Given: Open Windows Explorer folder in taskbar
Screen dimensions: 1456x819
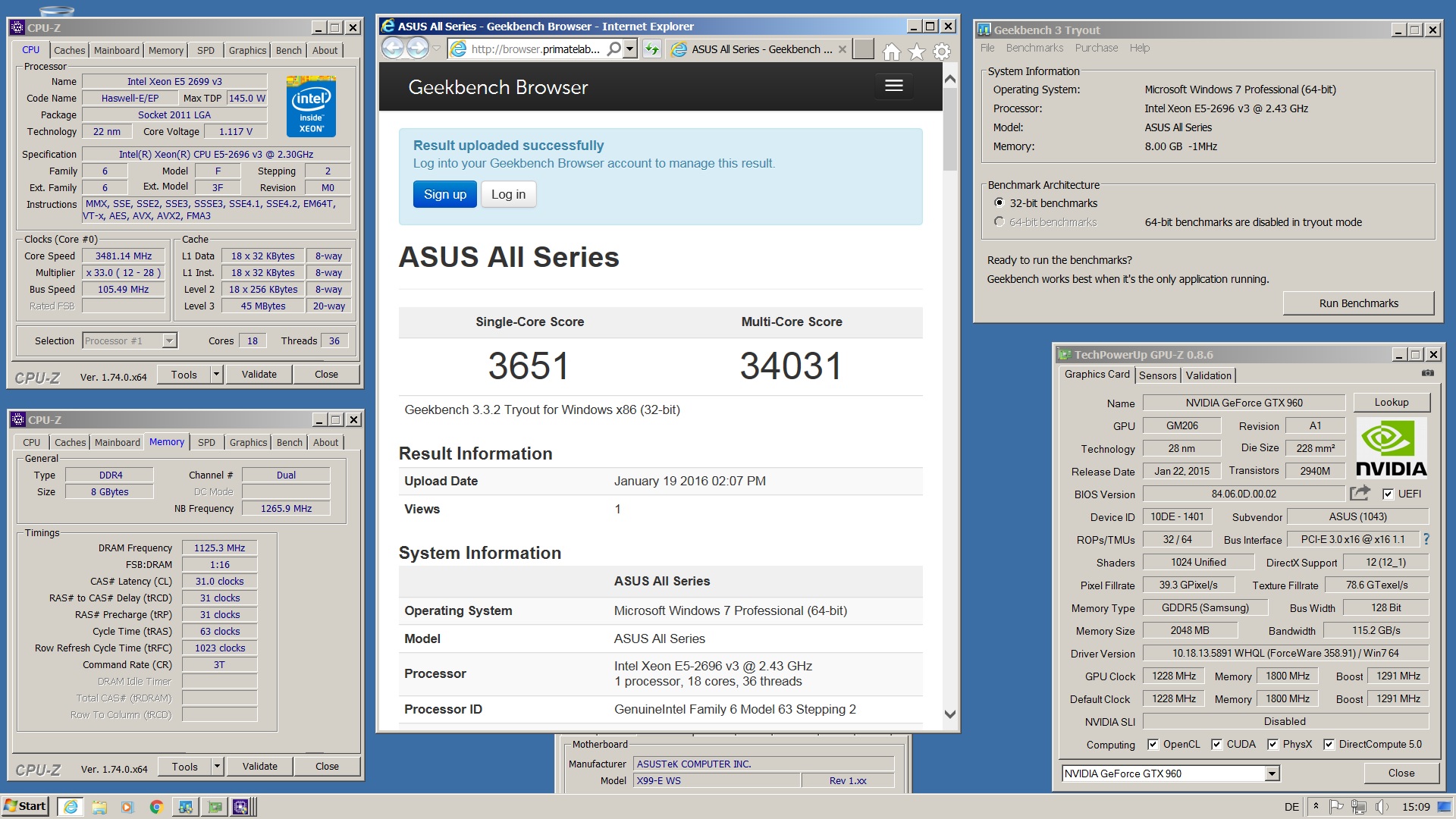Looking at the screenshot, I should pos(99,807).
